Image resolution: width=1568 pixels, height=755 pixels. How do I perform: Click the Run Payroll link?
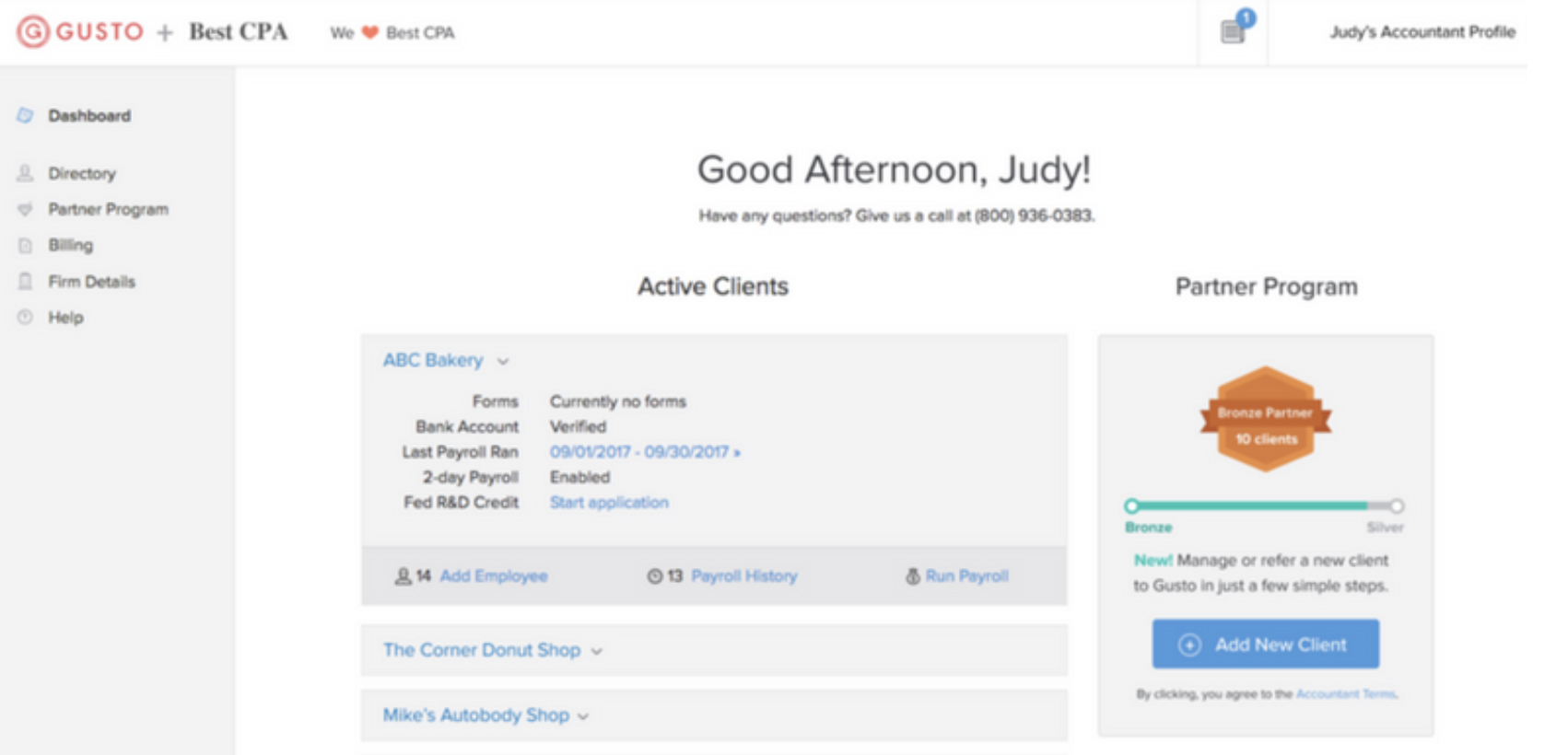967,576
